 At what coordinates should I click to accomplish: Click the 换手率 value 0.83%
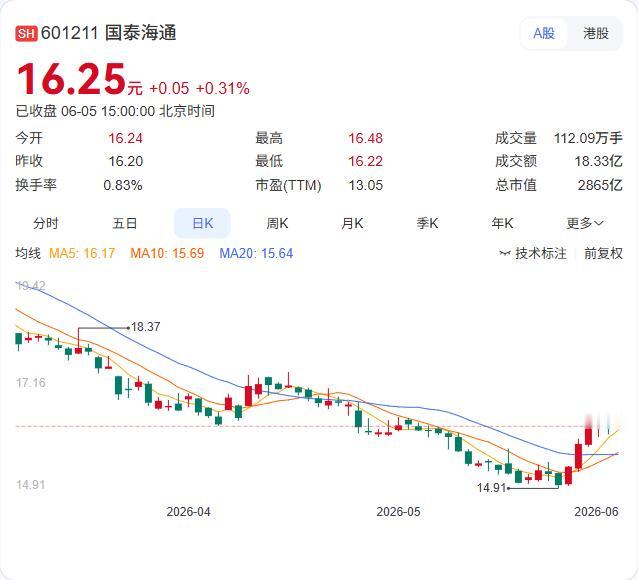pyautogui.click(x=122, y=185)
